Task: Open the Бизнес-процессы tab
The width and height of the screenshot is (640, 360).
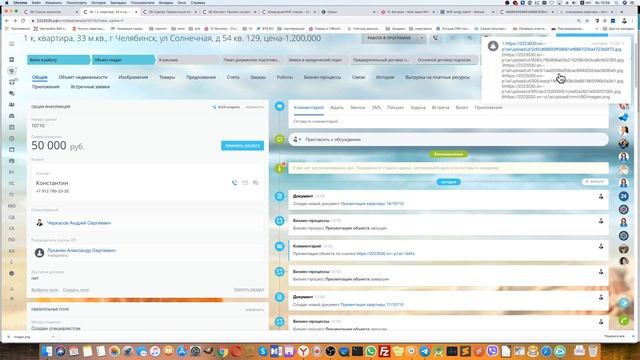Action: pos(322,77)
